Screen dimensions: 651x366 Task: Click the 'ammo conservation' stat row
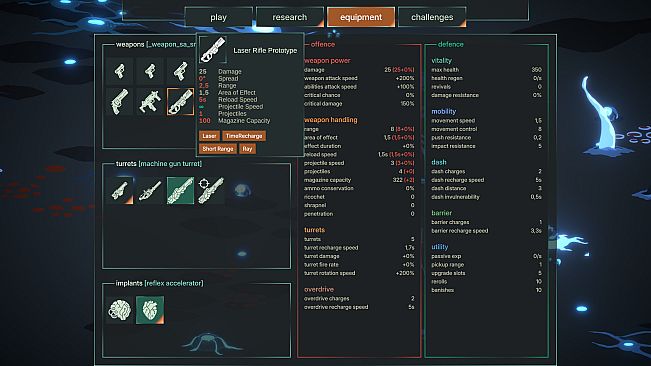[359, 188]
